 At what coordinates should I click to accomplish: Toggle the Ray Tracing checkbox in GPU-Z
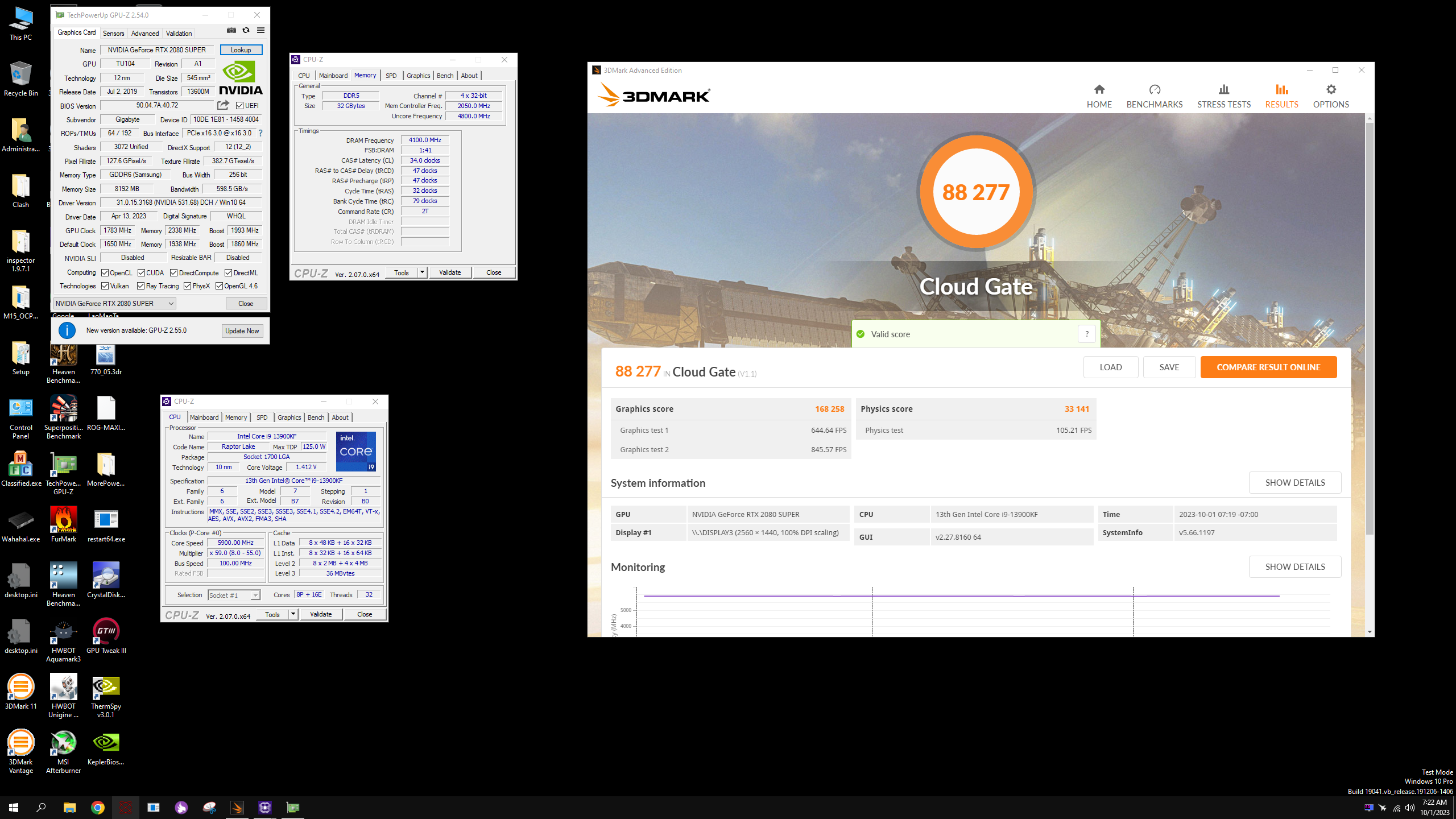pyautogui.click(x=140, y=286)
